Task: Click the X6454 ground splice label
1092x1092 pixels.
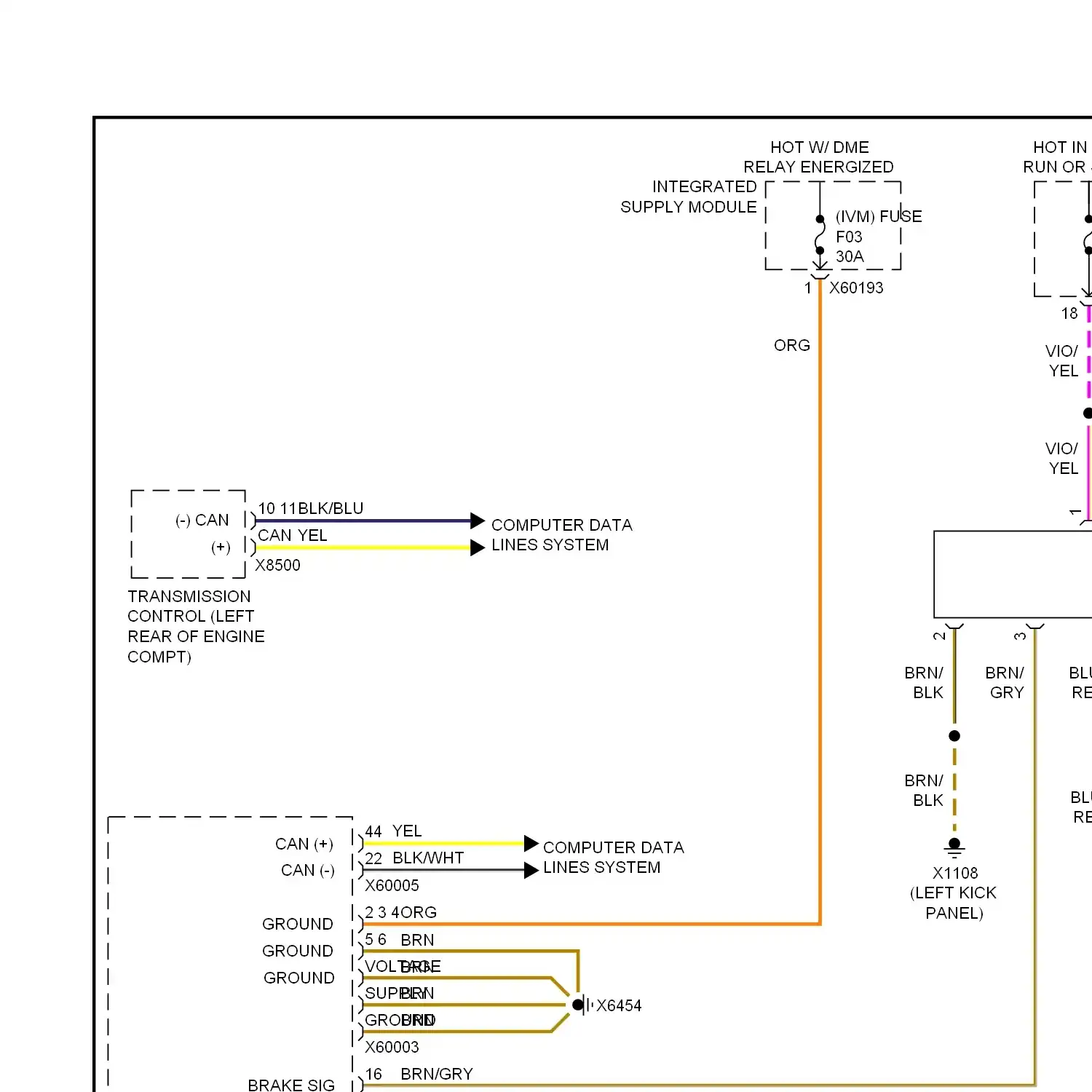Action: (619, 1005)
